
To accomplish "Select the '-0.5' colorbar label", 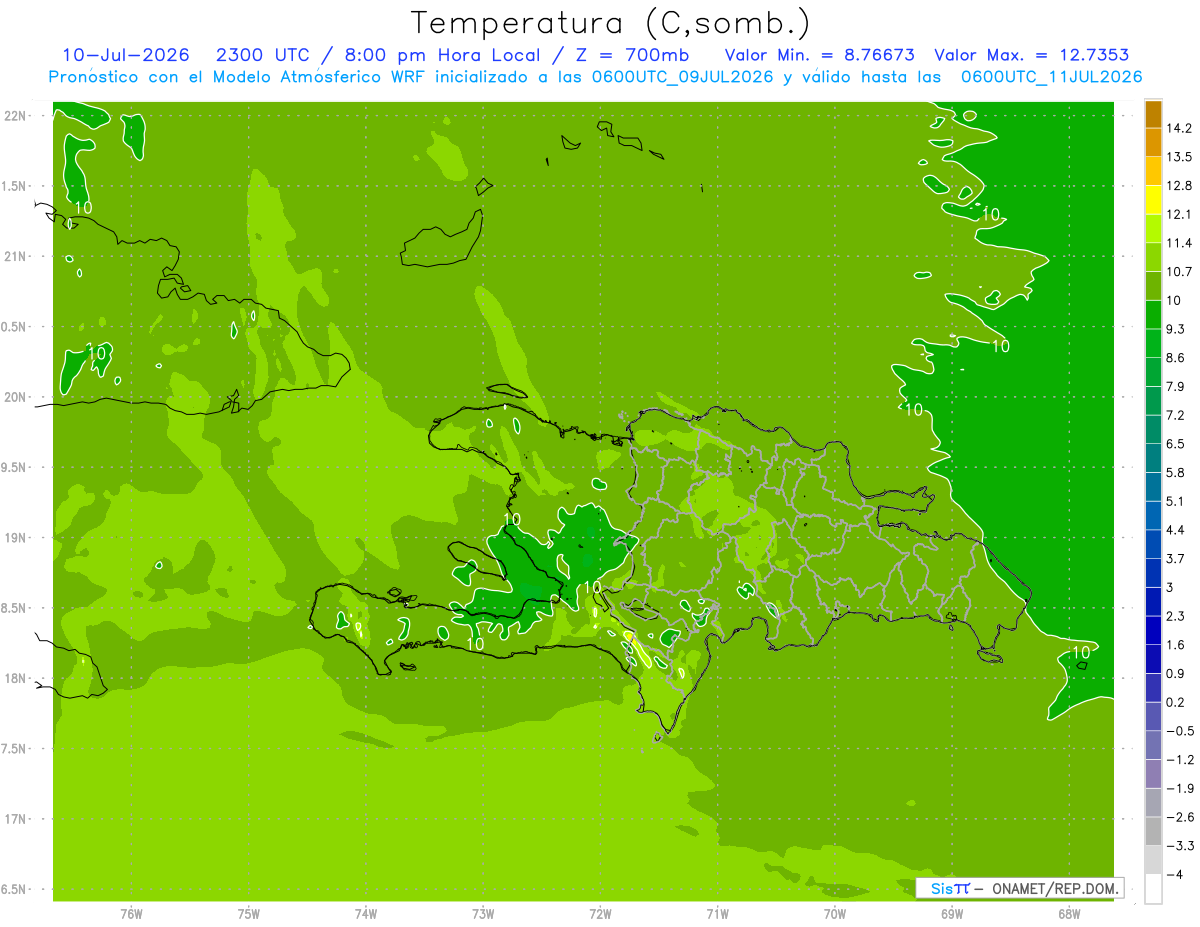I will click(1179, 731).
